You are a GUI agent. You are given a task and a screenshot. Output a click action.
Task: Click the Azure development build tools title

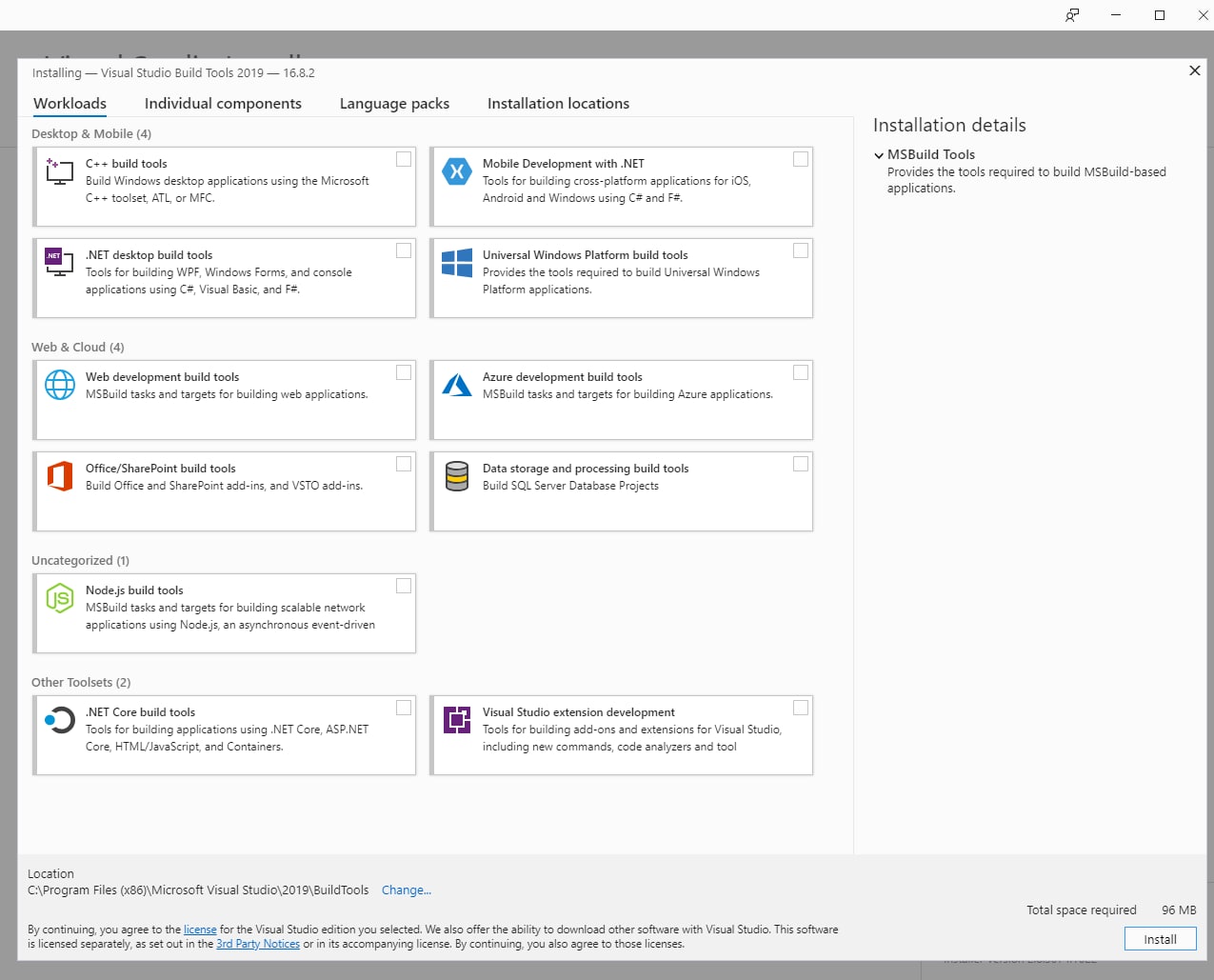pyautogui.click(x=562, y=377)
